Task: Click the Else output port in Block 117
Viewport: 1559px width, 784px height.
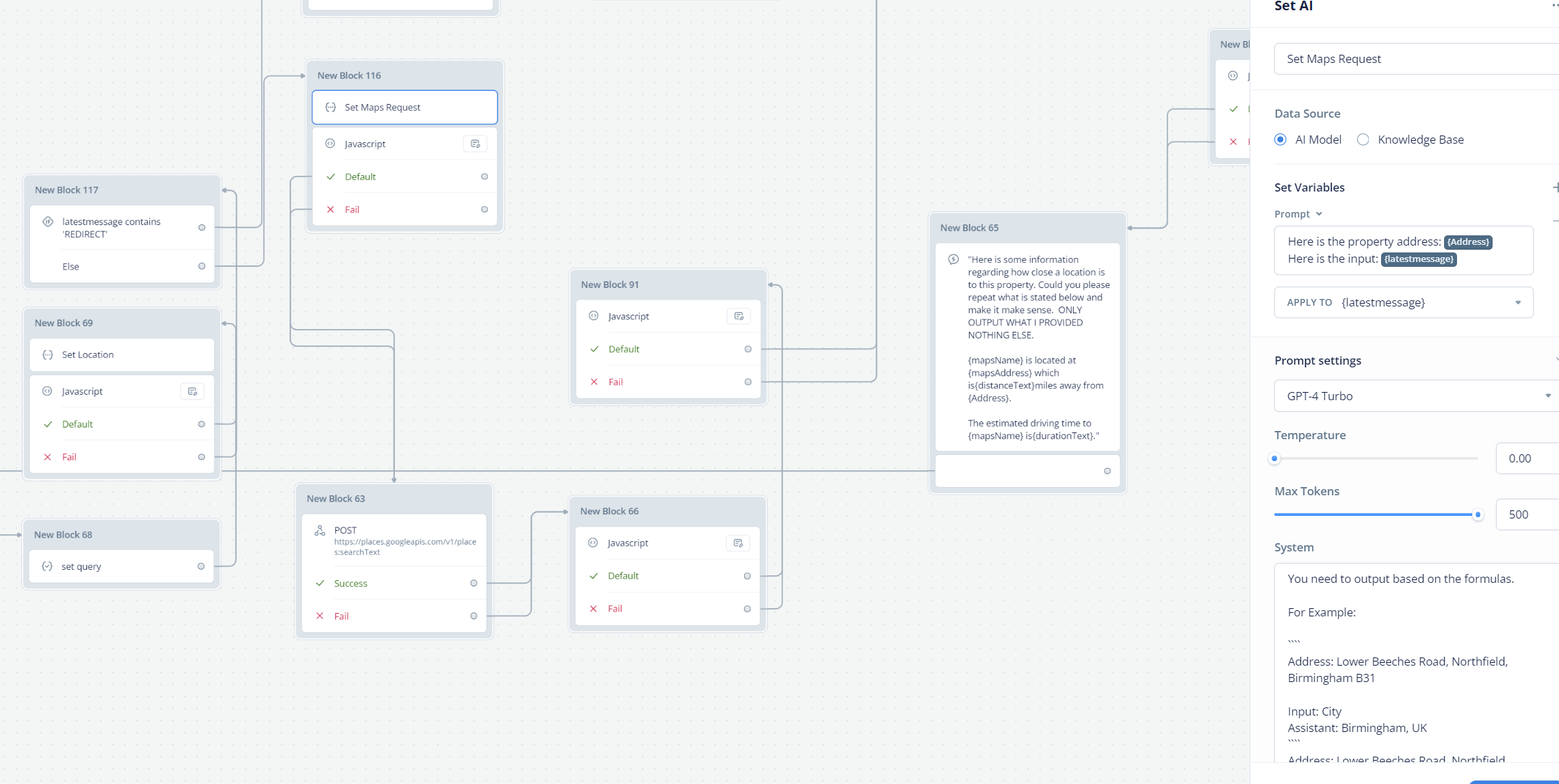Action: tap(202, 266)
